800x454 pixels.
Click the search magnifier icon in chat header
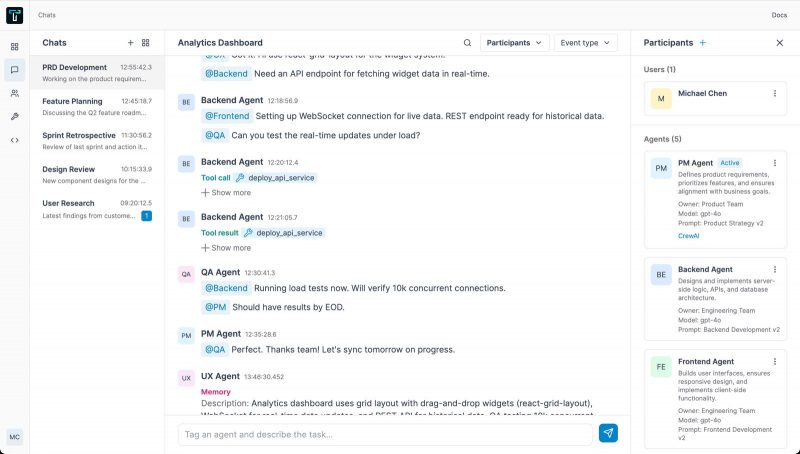[x=467, y=43]
